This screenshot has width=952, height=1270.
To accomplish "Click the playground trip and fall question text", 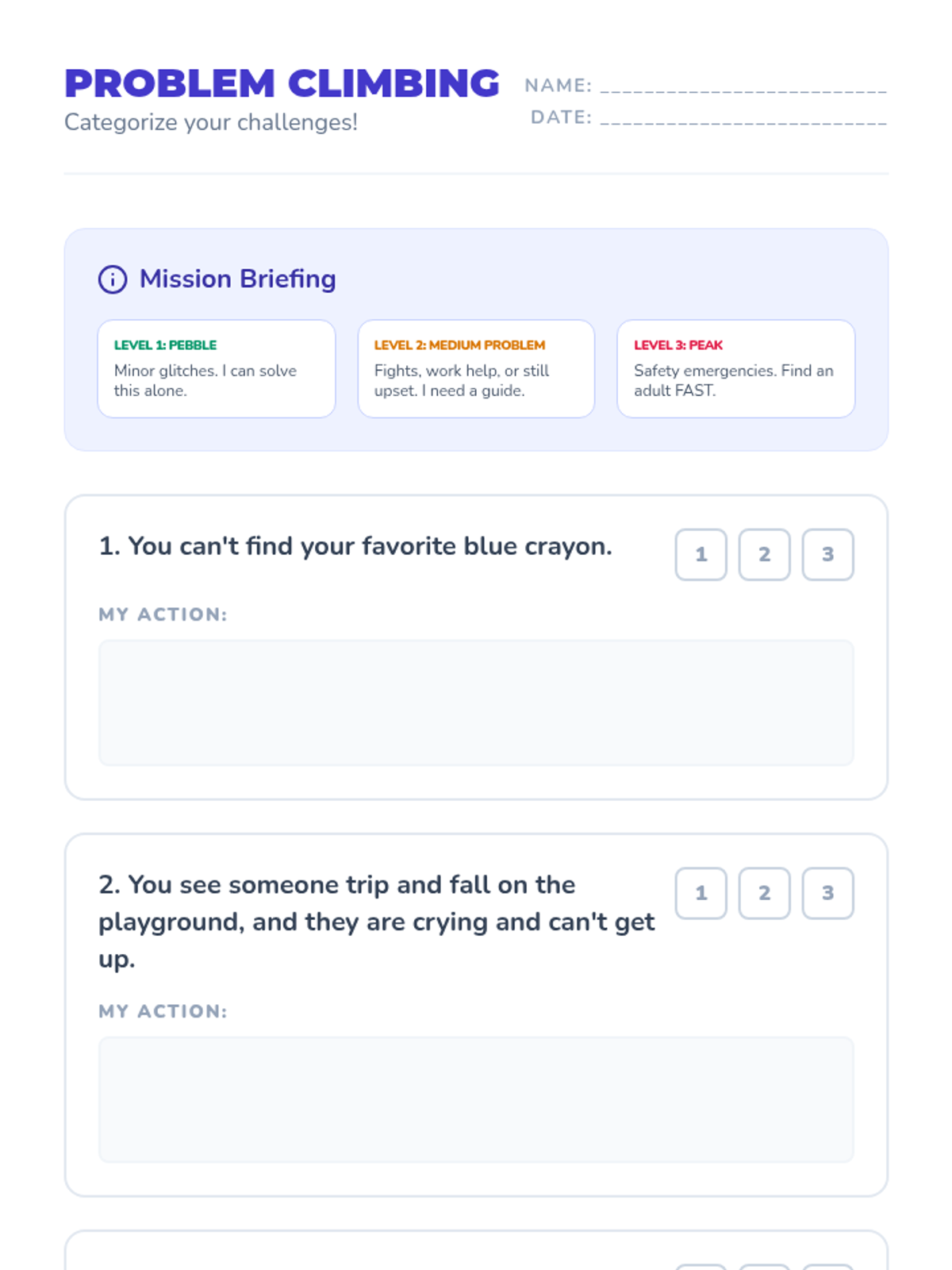I will [377, 922].
